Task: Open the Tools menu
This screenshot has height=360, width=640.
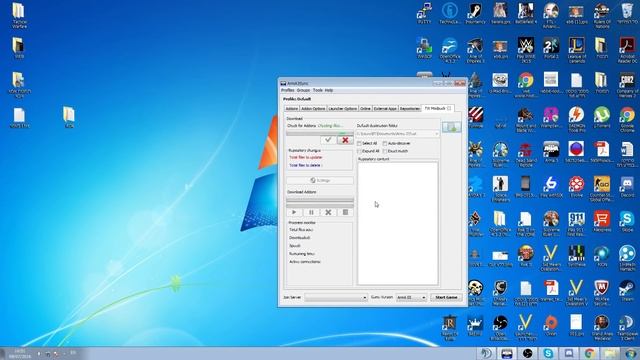Action: (318, 90)
